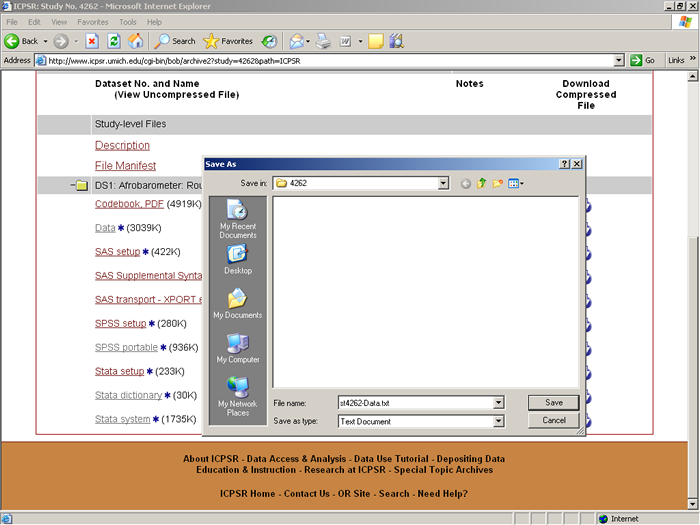Open the SPSS setup link
Viewport: 700px width, 525px height.
(x=121, y=323)
